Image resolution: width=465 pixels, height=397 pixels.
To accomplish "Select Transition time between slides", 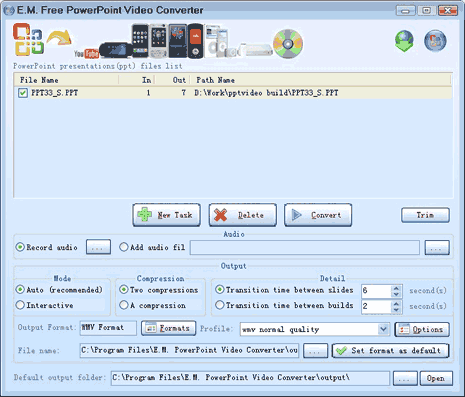I will (x=220, y=289).
